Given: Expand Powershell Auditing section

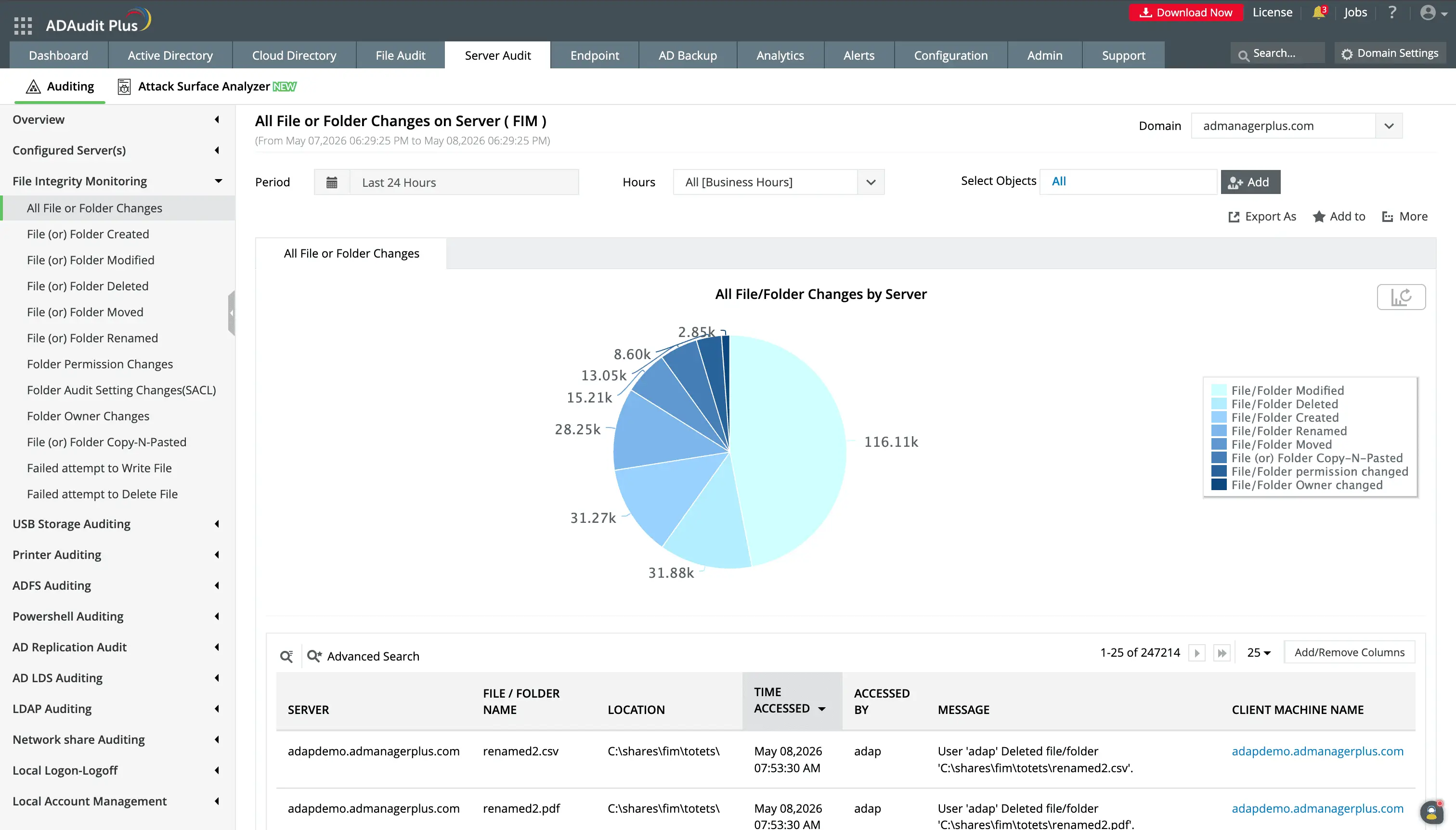Looking at the screenshot, I should [117, 616].
